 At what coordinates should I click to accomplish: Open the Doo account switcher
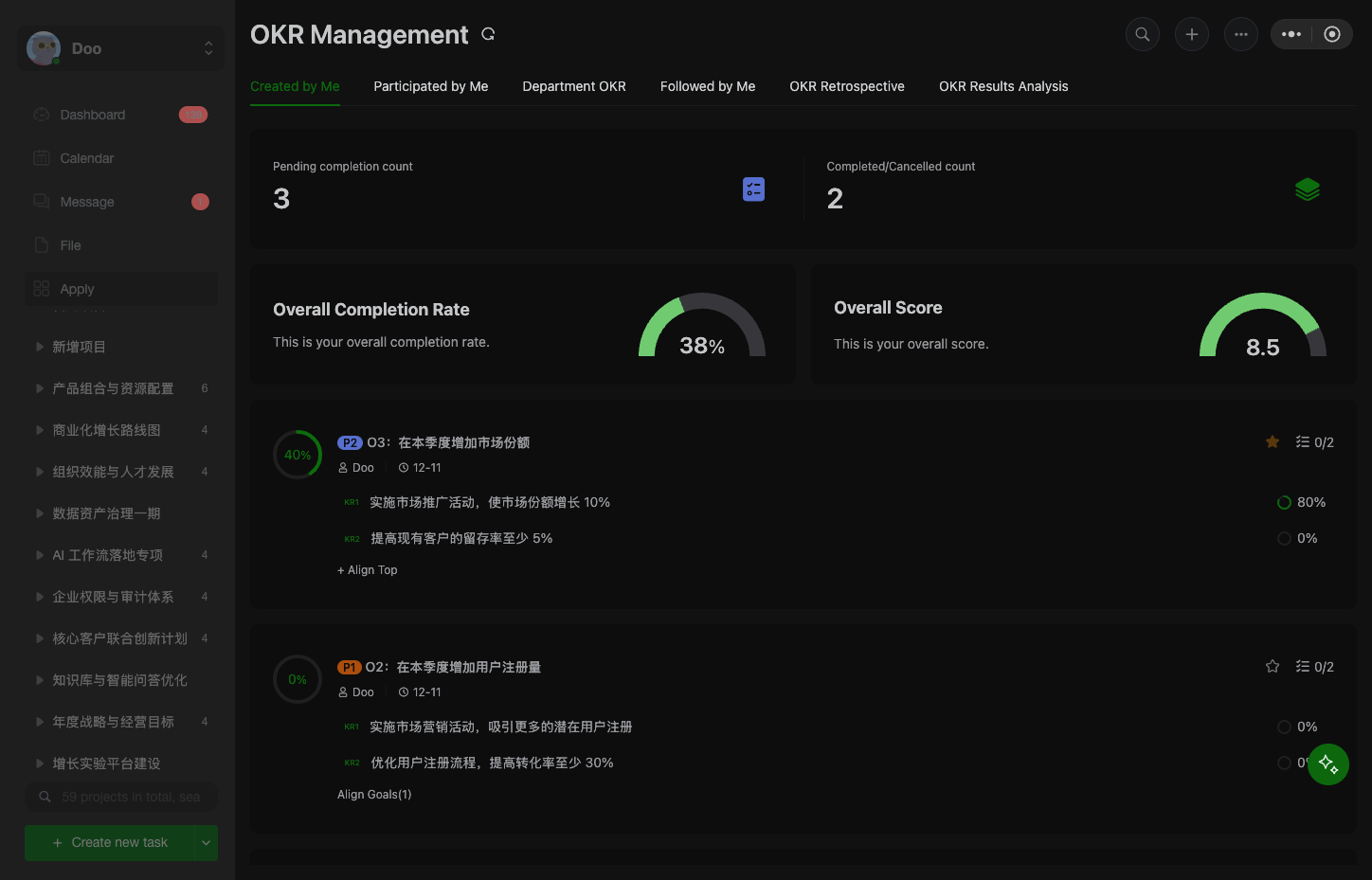121,48
